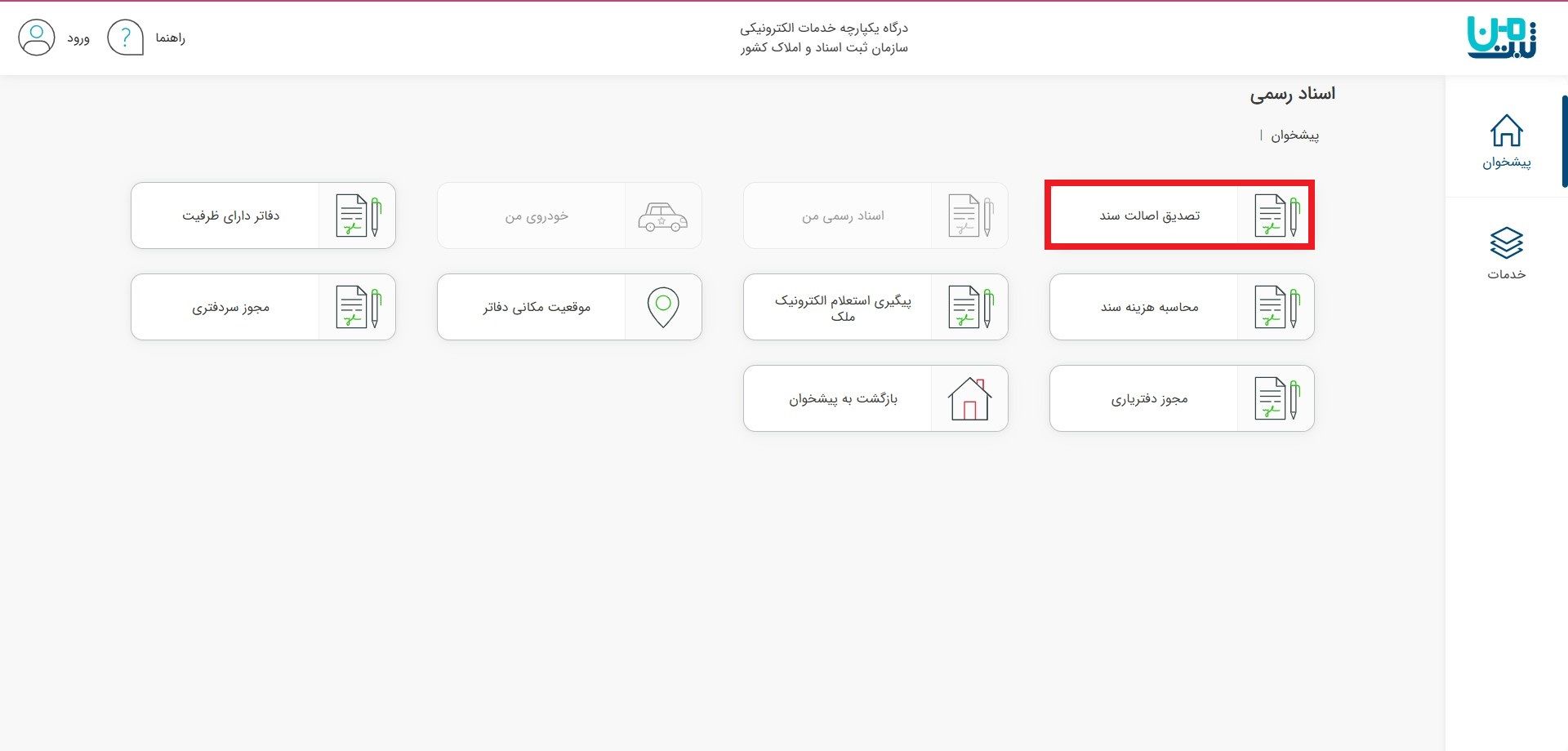The width and height of the screenshot is (1568, 751).
Task: Click the signed-document icon on مجوز سردفتری
Action: (x=358, y=307)
